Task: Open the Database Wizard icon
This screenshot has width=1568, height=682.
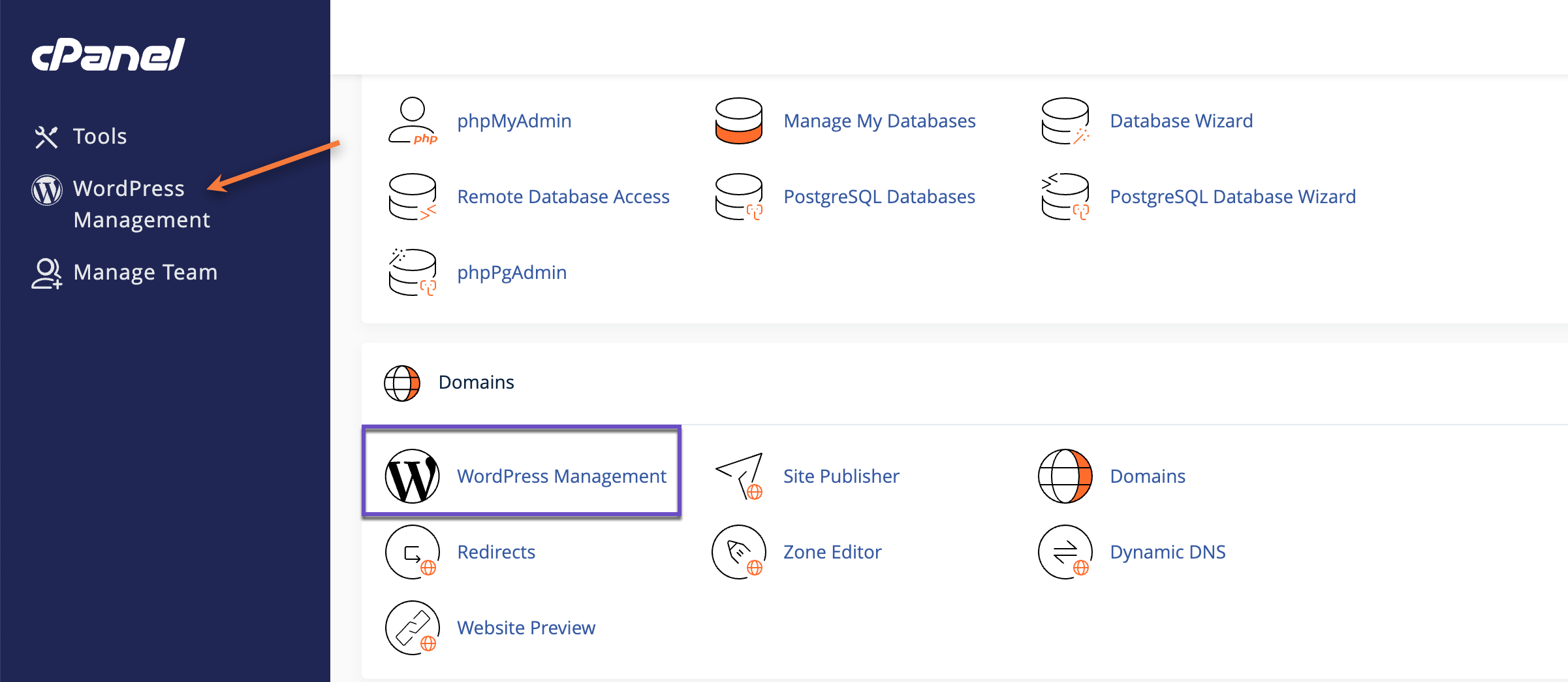Action: (1065, 121)
